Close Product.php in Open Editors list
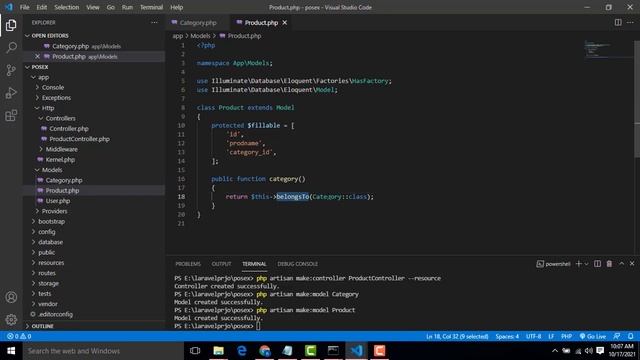The height and width of the screenshot is (360, 640). click(37, 56)
